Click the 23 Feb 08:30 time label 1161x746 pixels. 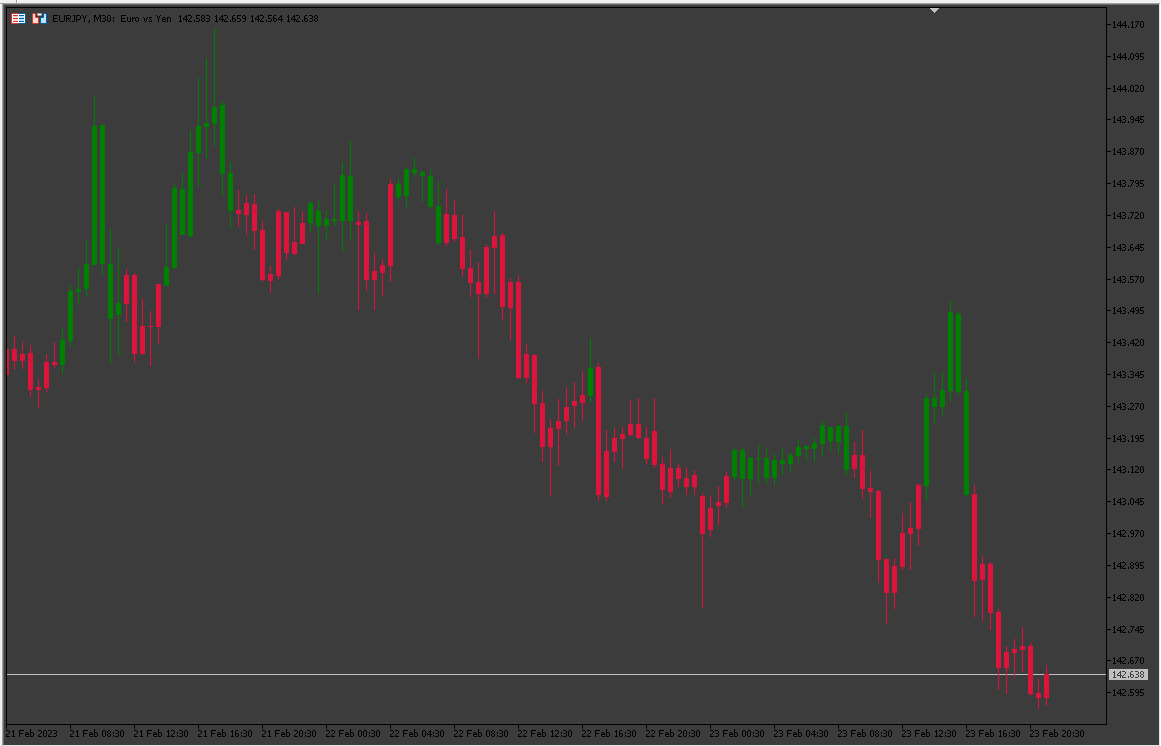coord(865,734)
